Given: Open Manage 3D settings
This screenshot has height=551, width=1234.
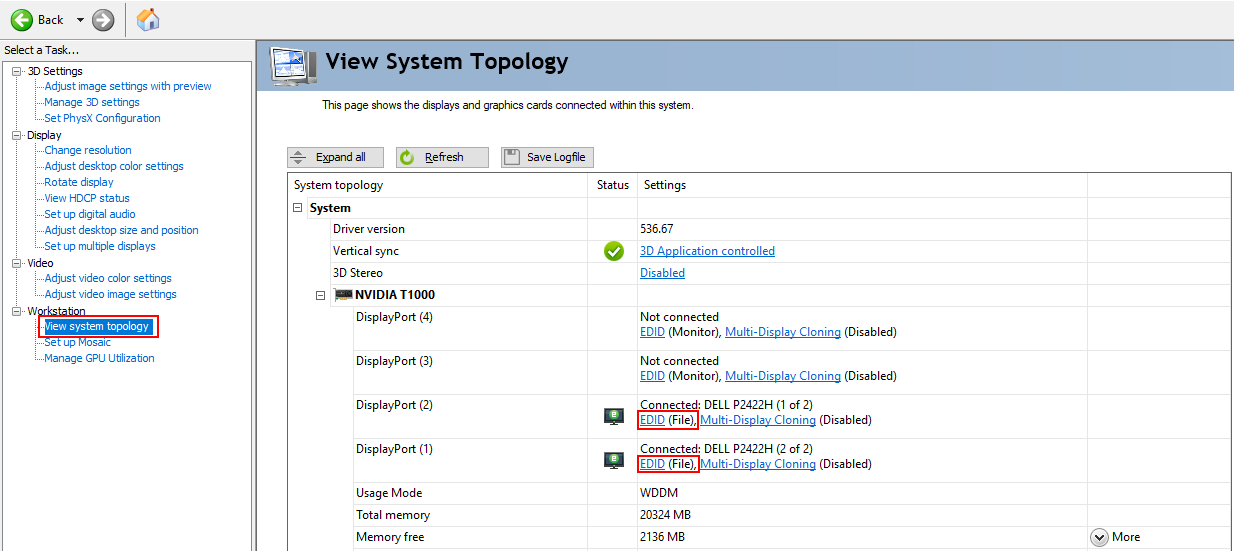Looking at the screenshot, I should tap(92, 102).
